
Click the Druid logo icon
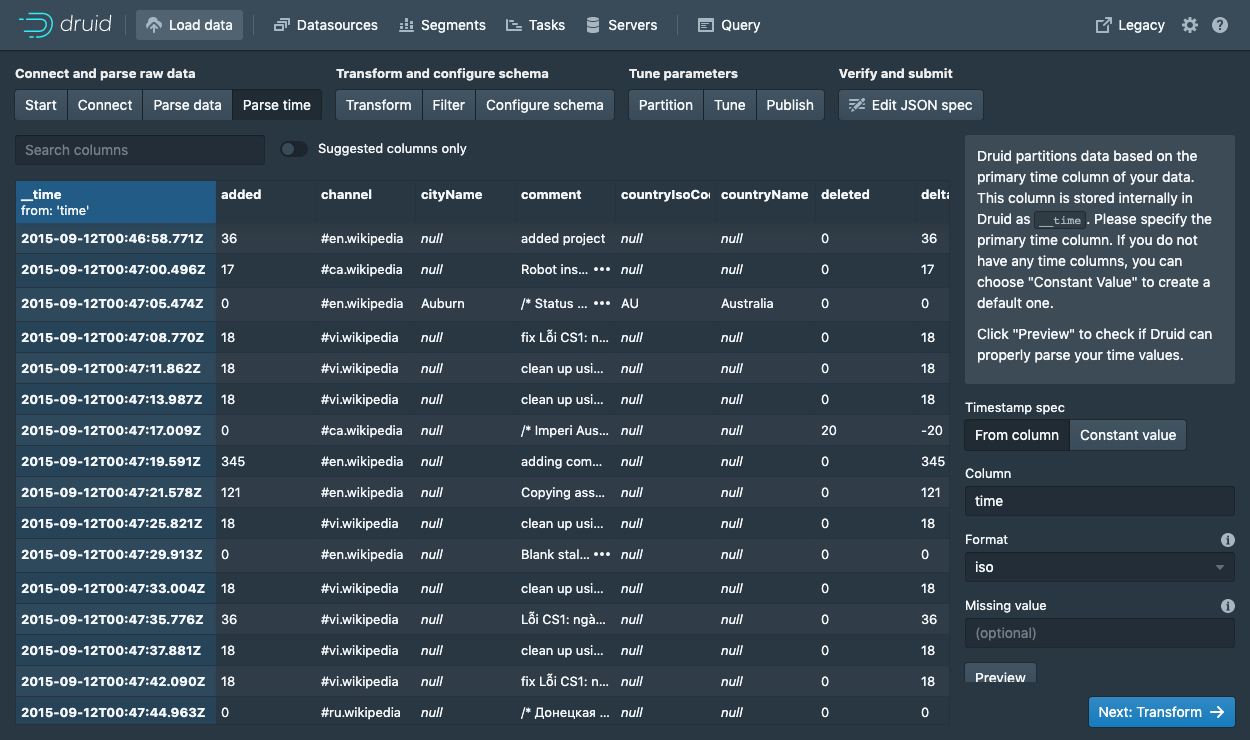pyautogui.click(x=37, y=25)
